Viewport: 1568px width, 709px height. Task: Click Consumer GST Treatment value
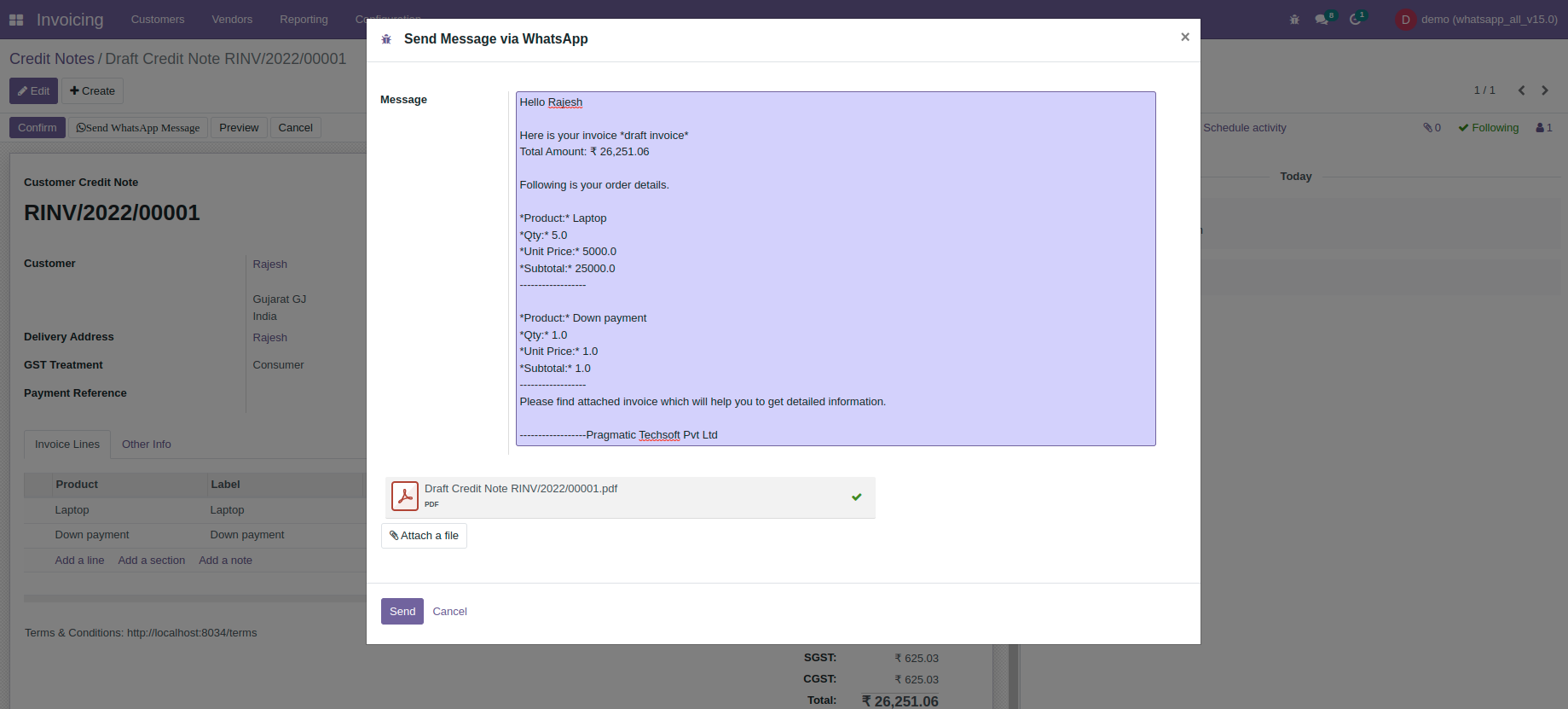click(x=278, y=365)
